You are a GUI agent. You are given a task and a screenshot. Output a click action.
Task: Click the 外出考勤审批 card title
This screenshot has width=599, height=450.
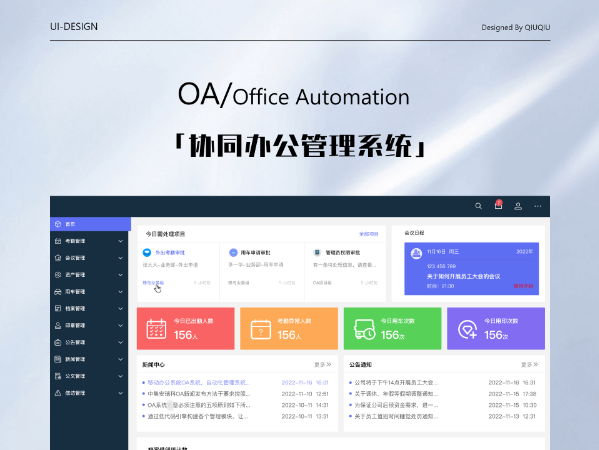pos(170,253)
